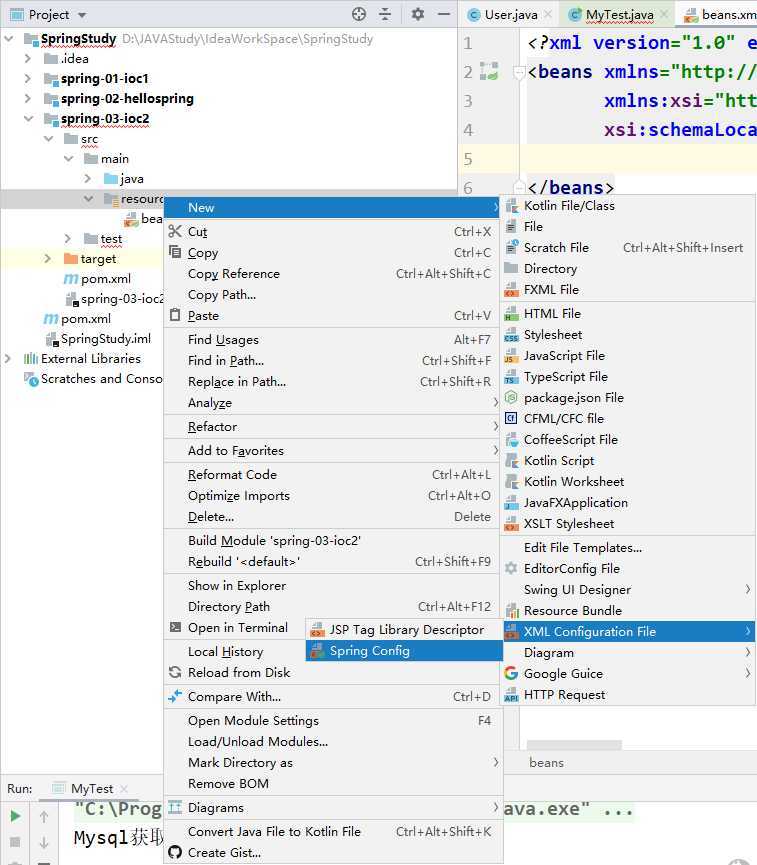Click the CoffeeScript File icon
The width and height of the screenshot is (757, 865).
511,440
